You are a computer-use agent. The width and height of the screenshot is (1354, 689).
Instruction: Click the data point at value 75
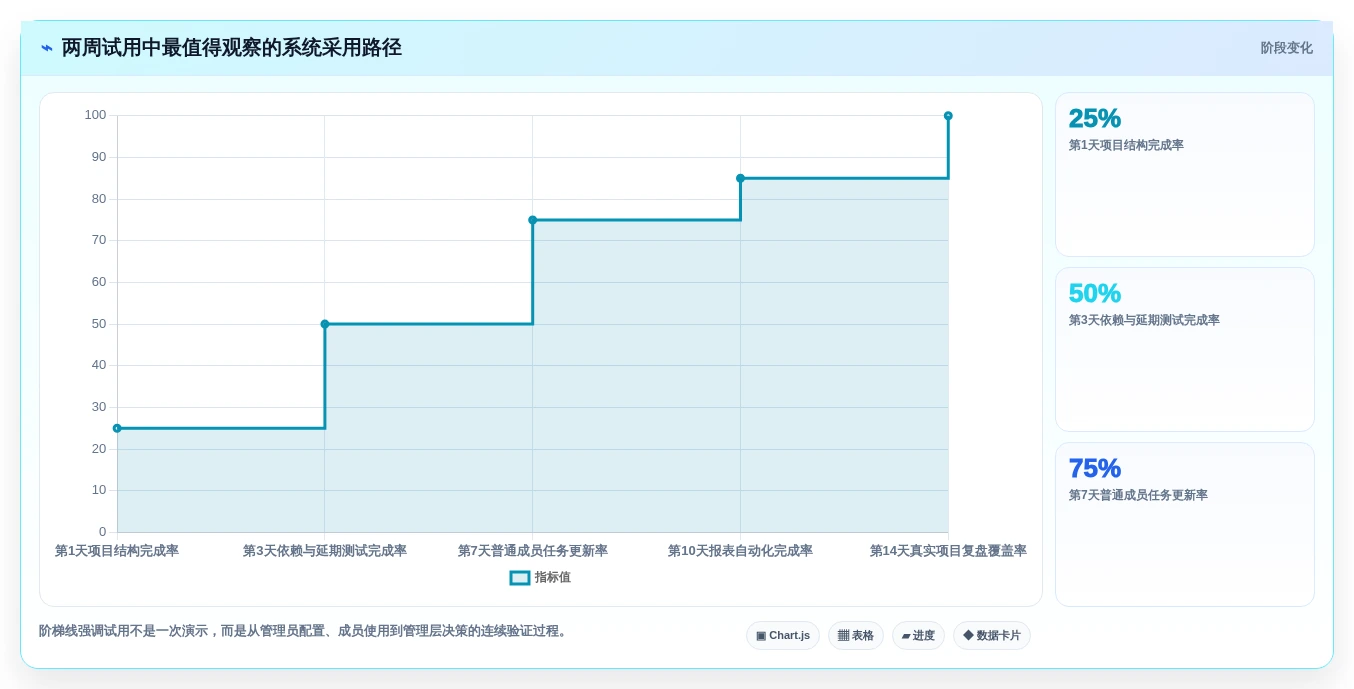(x=533, y=220)
